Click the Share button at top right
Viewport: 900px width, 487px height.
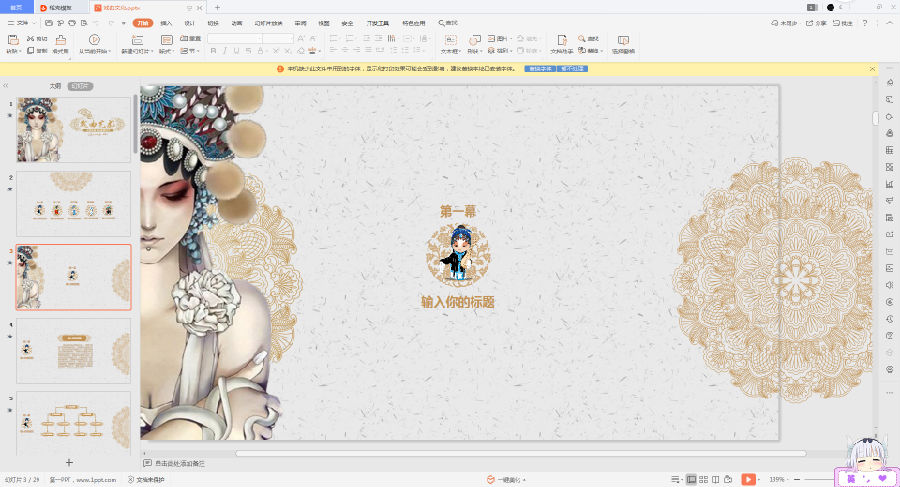[x=816, y=23]
